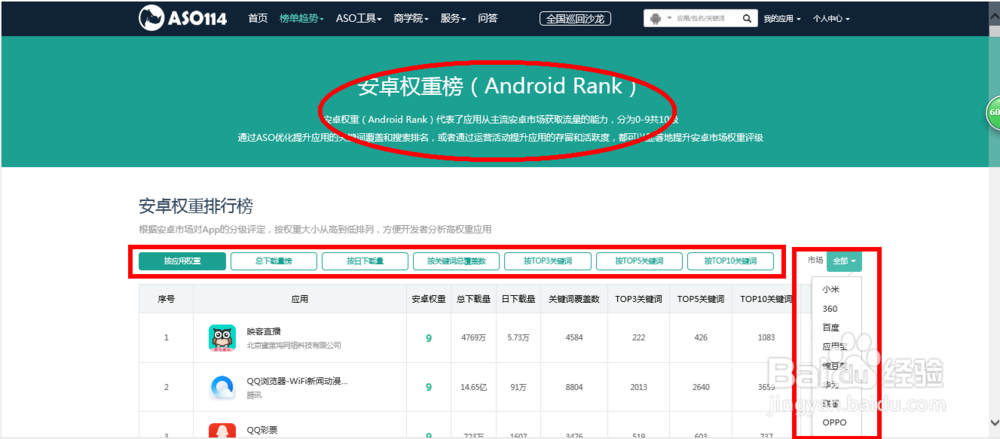
Task: Choose 应用宝 from the market list
Action: [834, 346]
